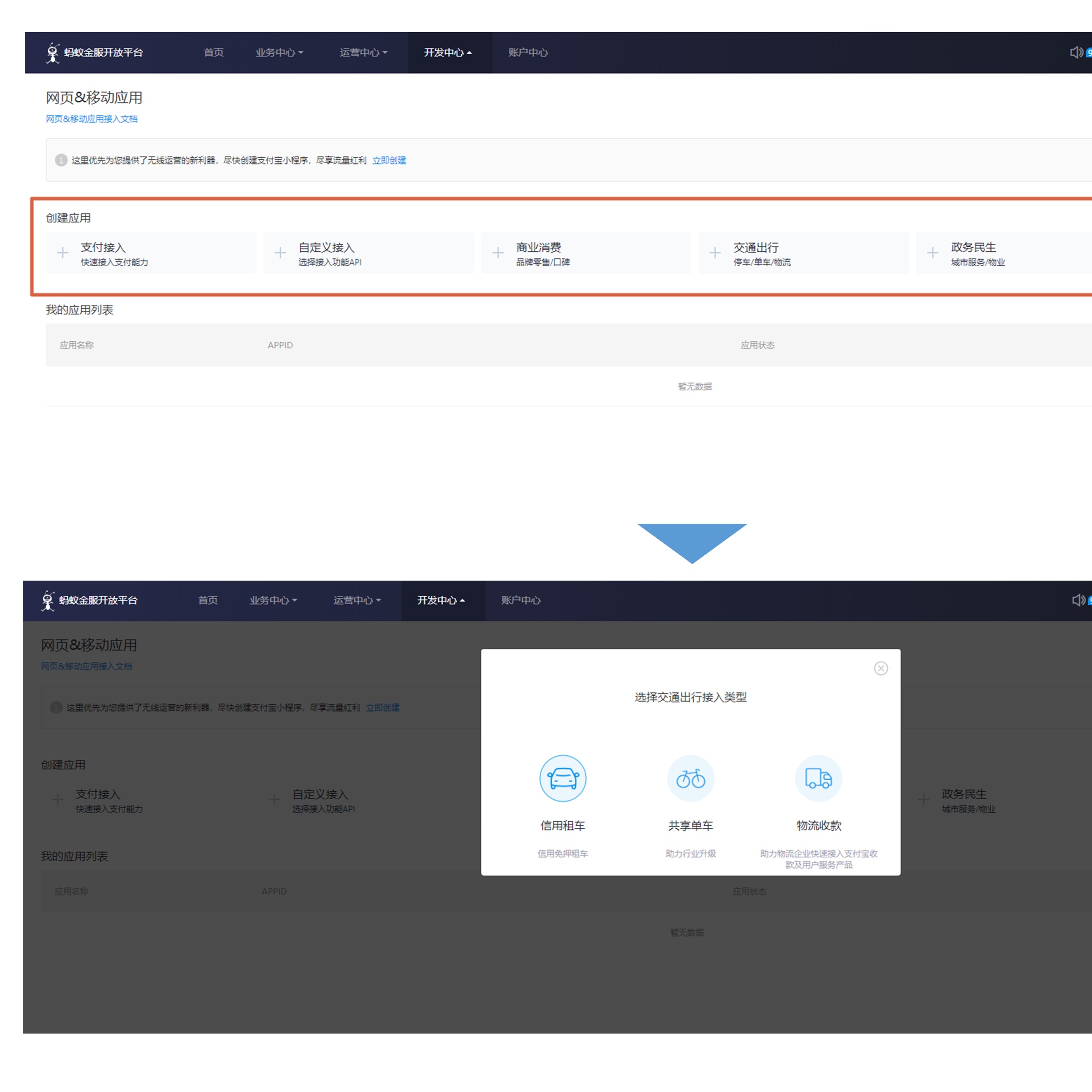Open 账户中心 in the top navbar
This screenshot has width=1092, height=1092.
click(527, 53)
